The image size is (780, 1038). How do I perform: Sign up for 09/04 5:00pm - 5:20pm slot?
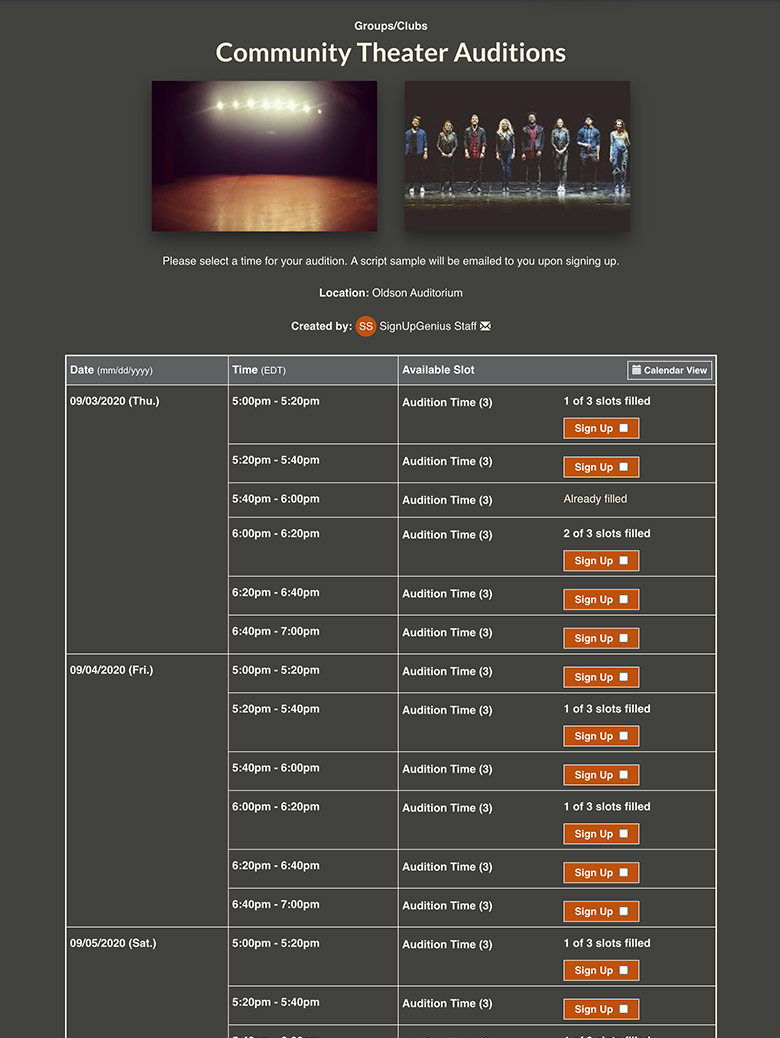(600, 678)
